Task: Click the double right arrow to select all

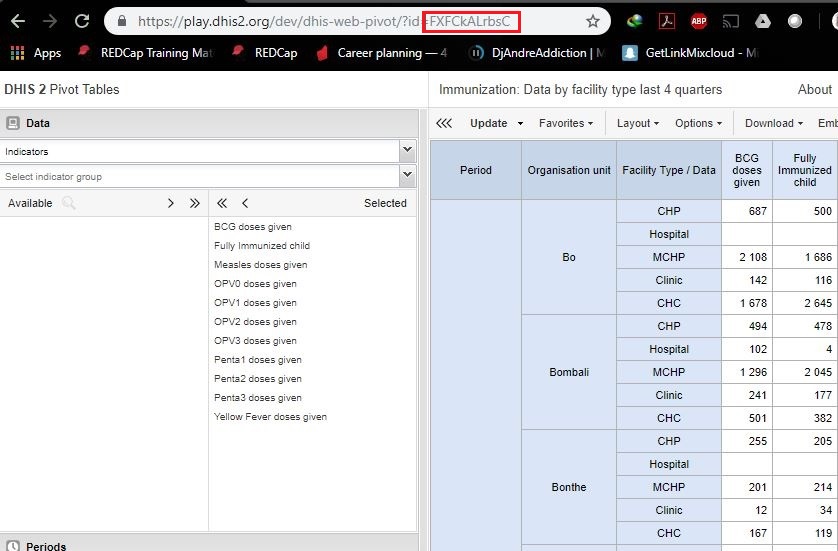Action: point(194,203)
